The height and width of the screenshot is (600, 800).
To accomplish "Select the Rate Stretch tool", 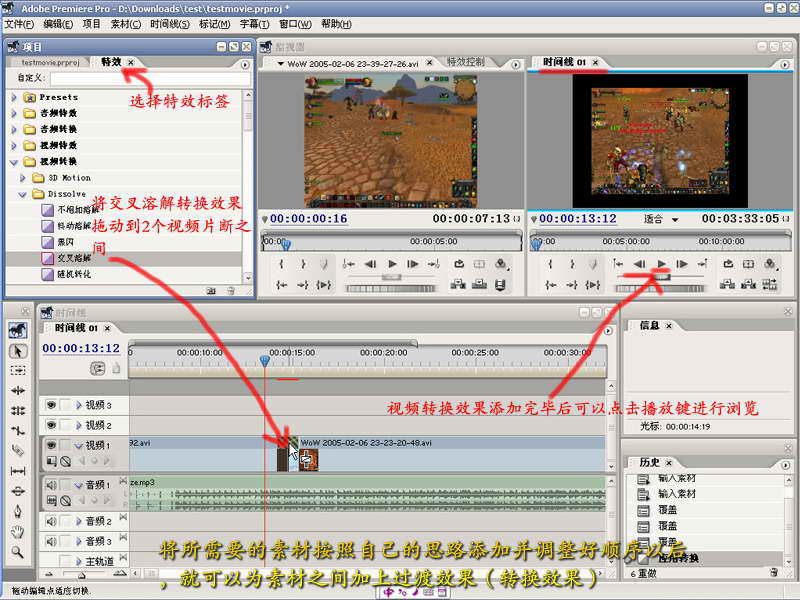I will click(x=18, y=431).
